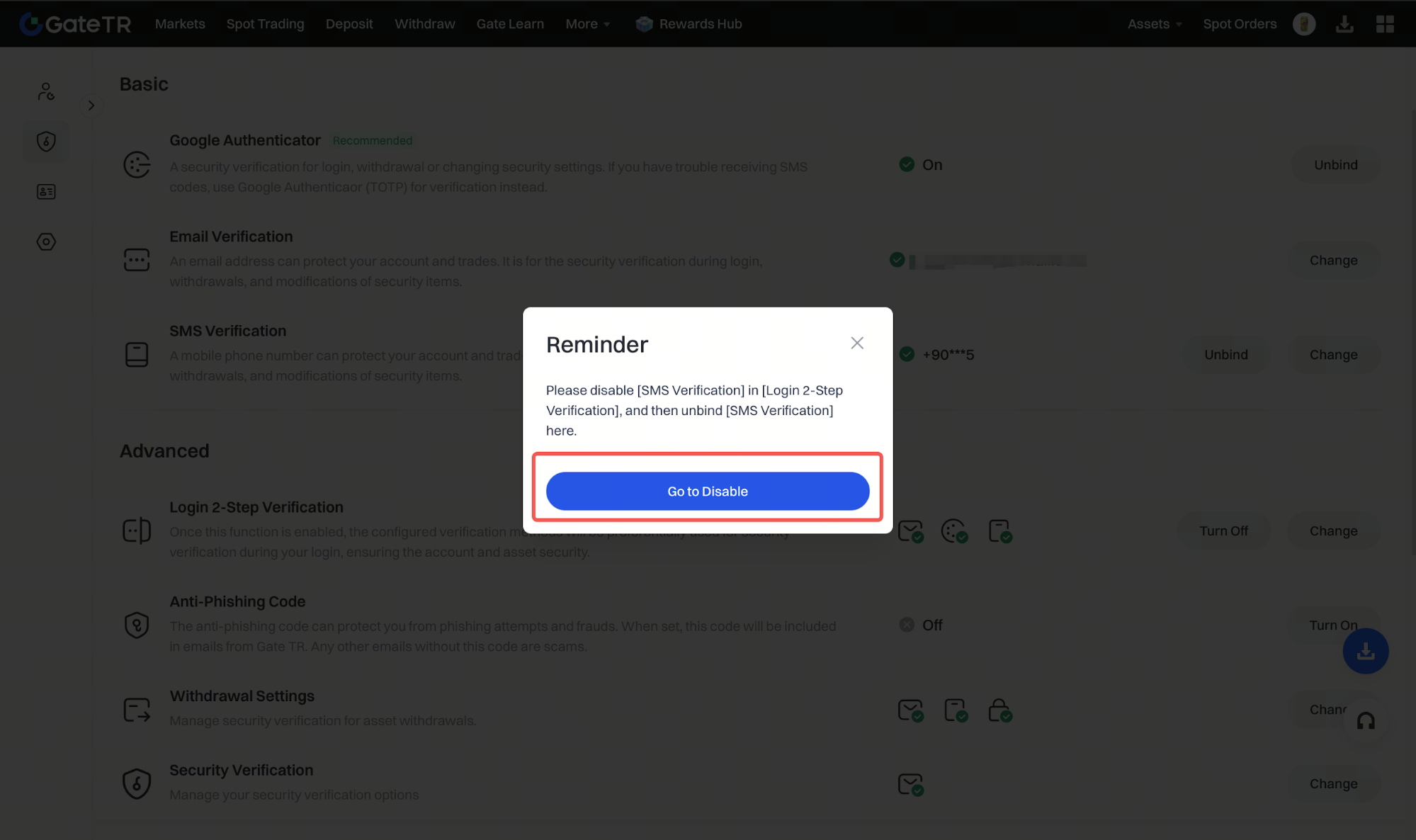The height and width of the screenshot is (840, 1416).
Task: Close the Reminder dialog
Action: pyautogui.click(x=856, y=344)
